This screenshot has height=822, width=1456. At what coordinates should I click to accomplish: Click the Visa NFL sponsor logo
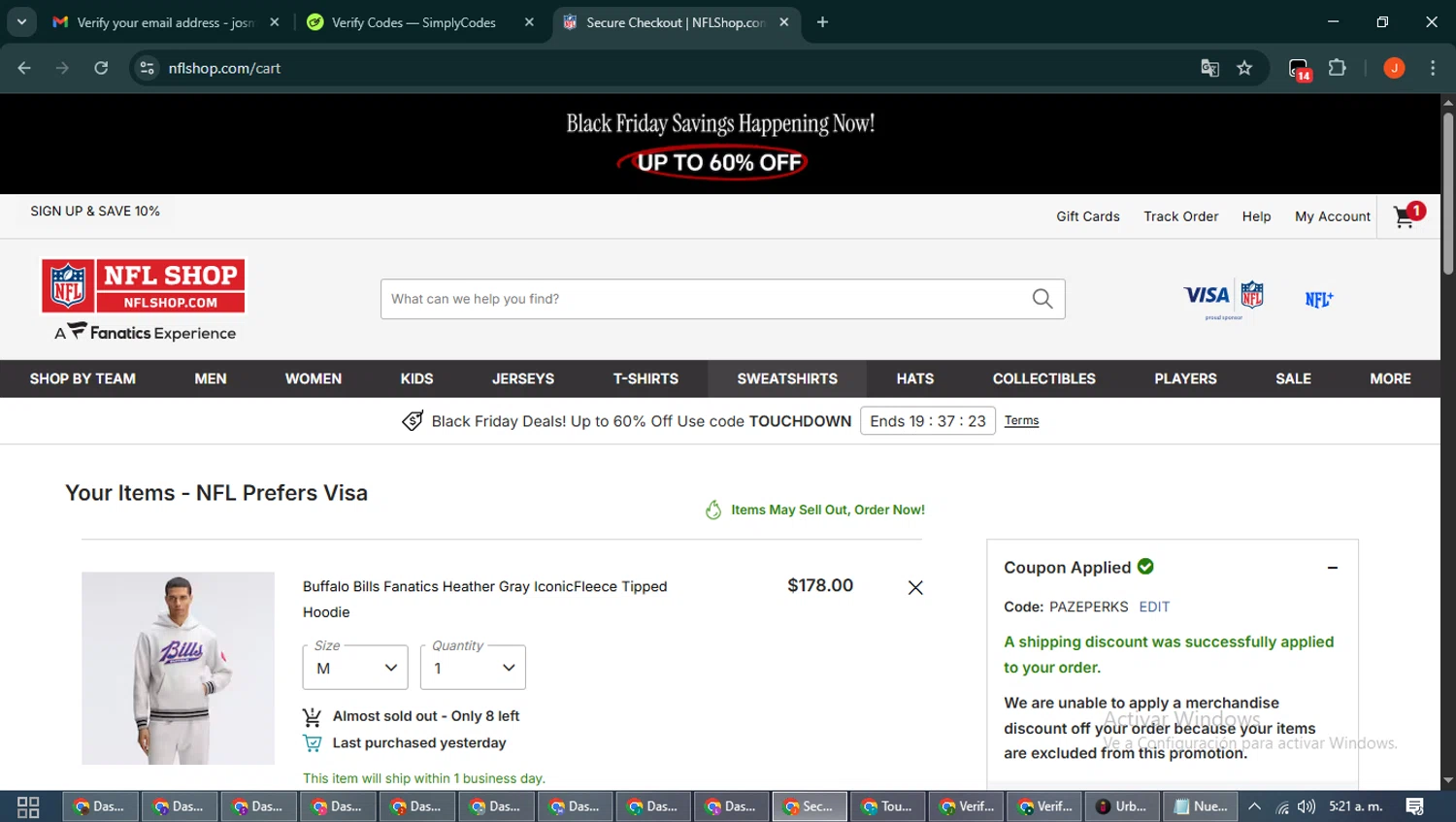coord(1224,299)
